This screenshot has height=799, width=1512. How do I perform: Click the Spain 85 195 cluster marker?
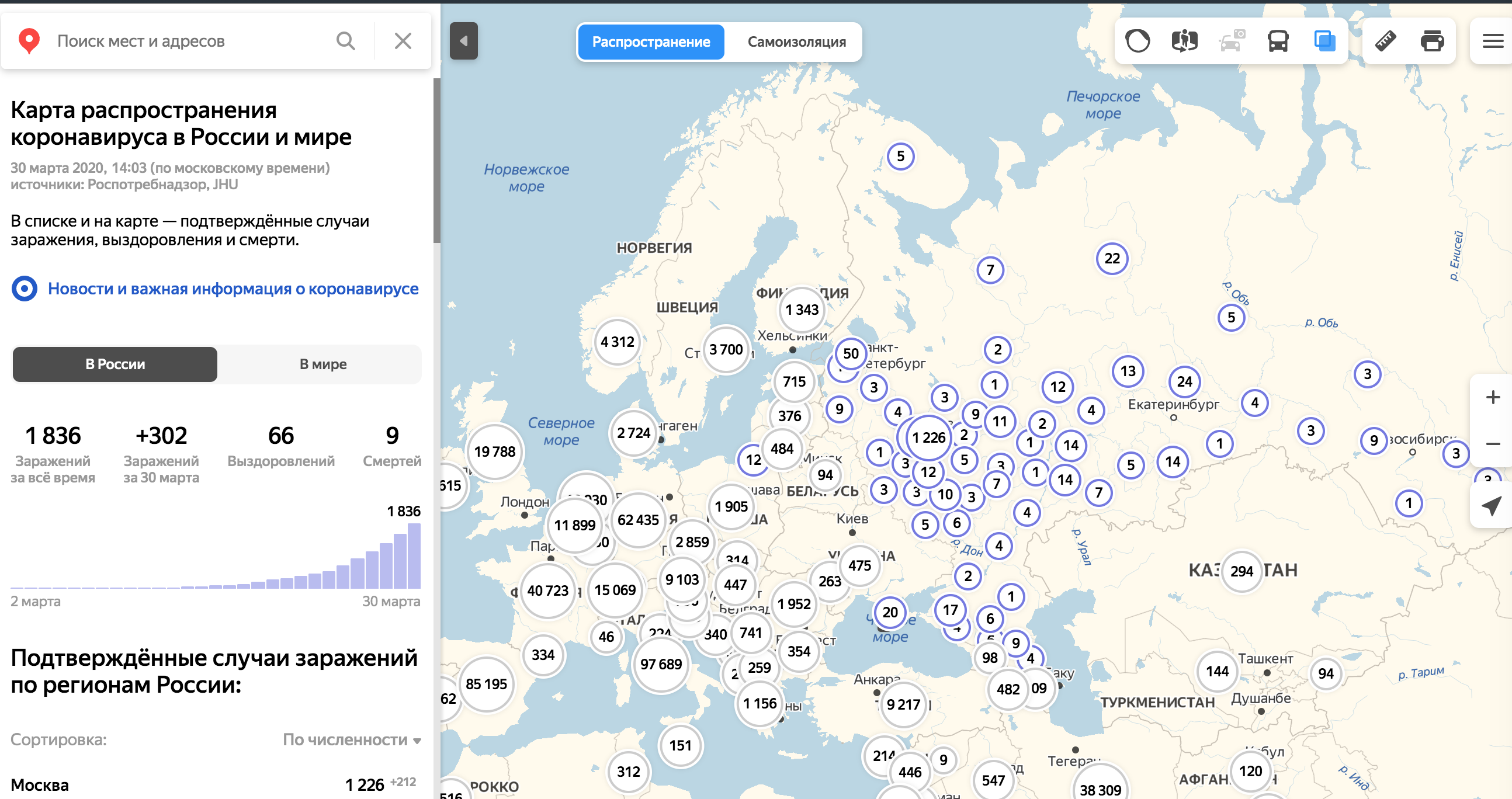click(486, 684)
